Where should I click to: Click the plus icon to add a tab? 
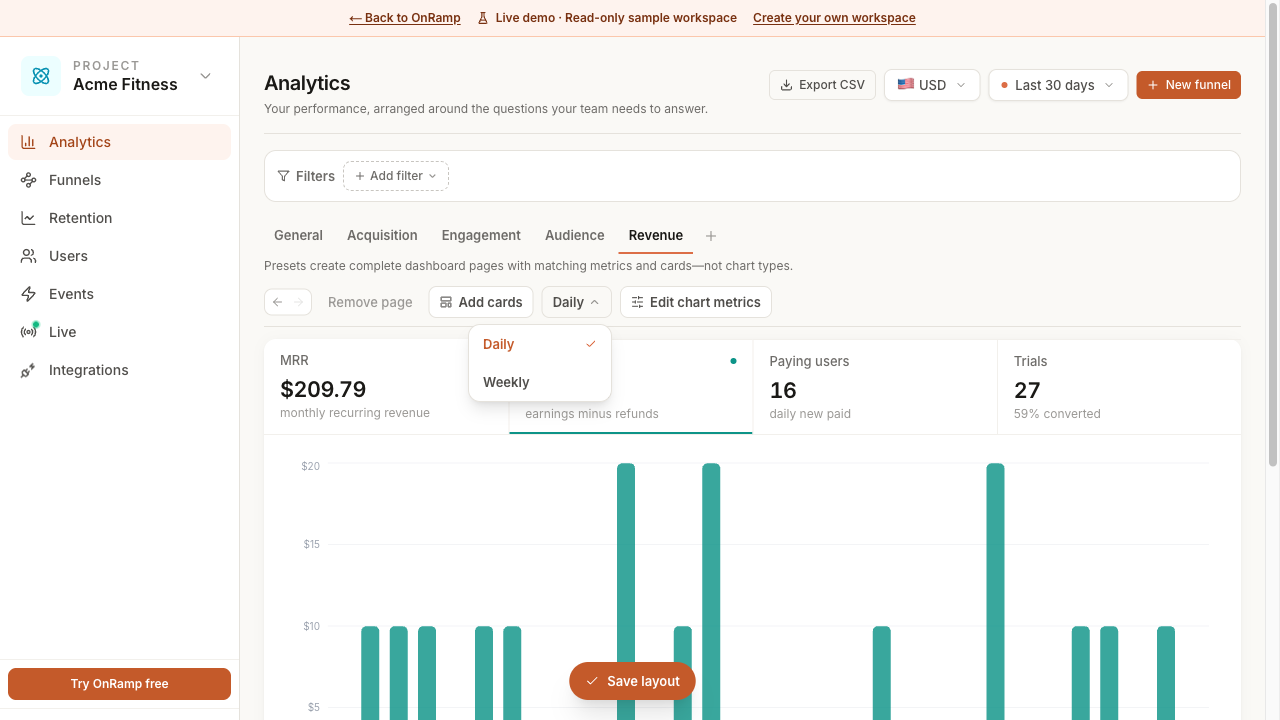point(711,236)
